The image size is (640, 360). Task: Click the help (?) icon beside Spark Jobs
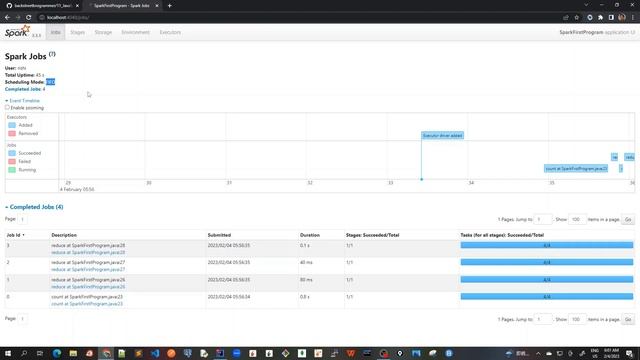click(52, 54)
